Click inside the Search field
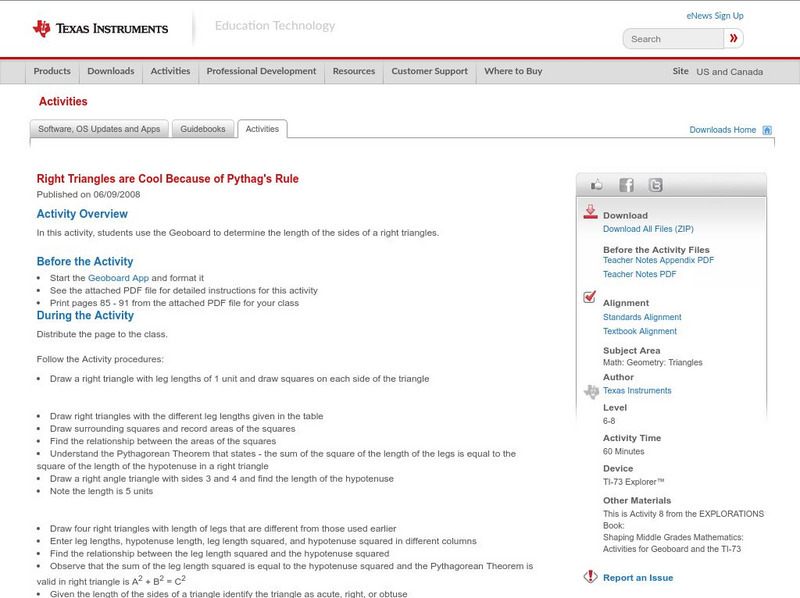This screenshot has width=800, height=598. pyautogui.click(x=675, y=38)
